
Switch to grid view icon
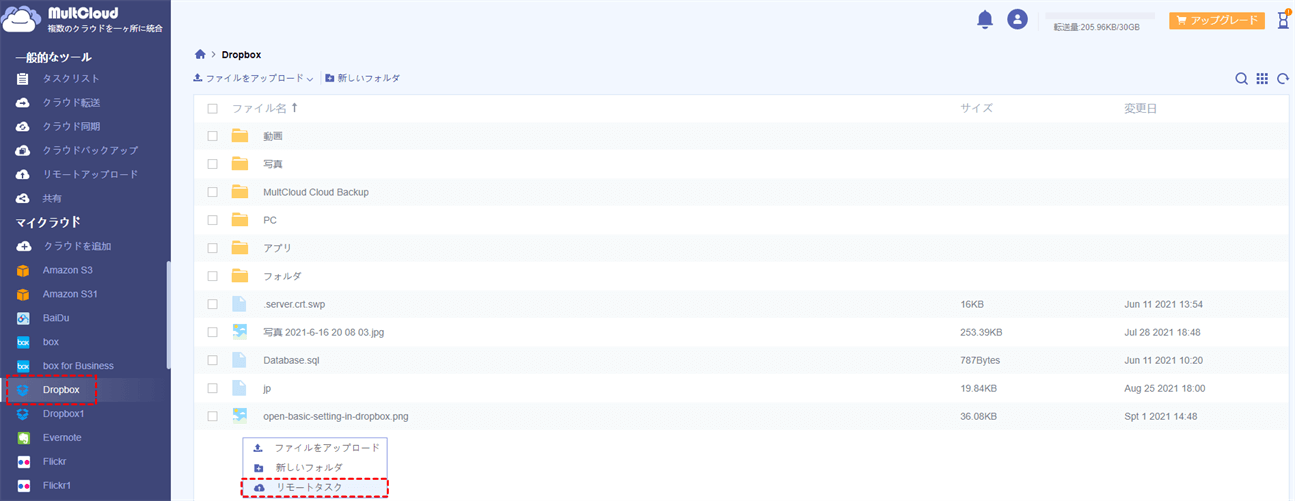click(1262, 79)
